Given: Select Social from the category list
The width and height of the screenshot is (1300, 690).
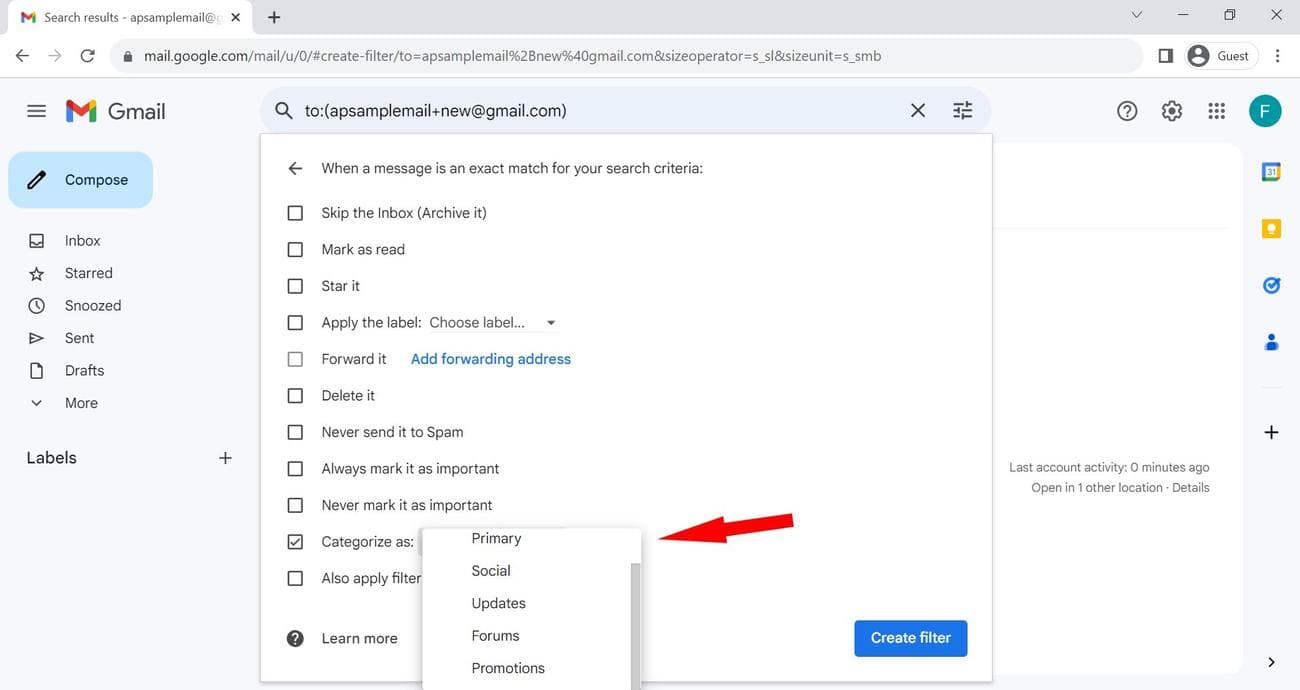Looking at the screenshot, I should pos(490,570).
